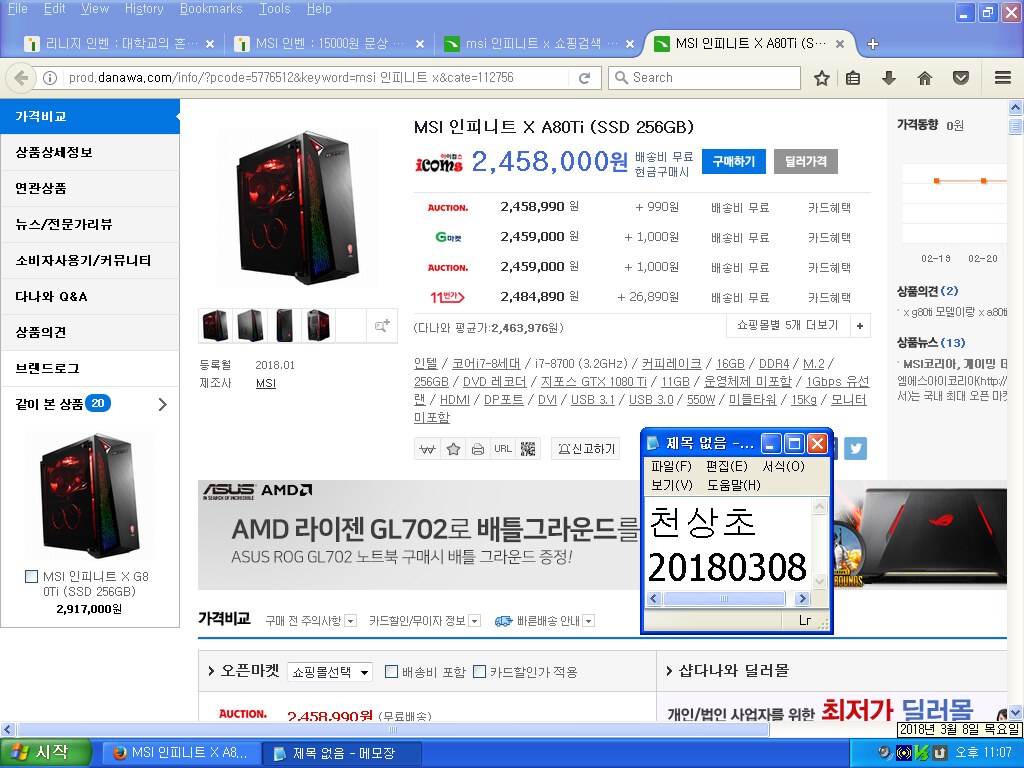Open the bookmarks list icon
Image resolution: width=1024 pixels, height=768 pixels.
(853, 78)
